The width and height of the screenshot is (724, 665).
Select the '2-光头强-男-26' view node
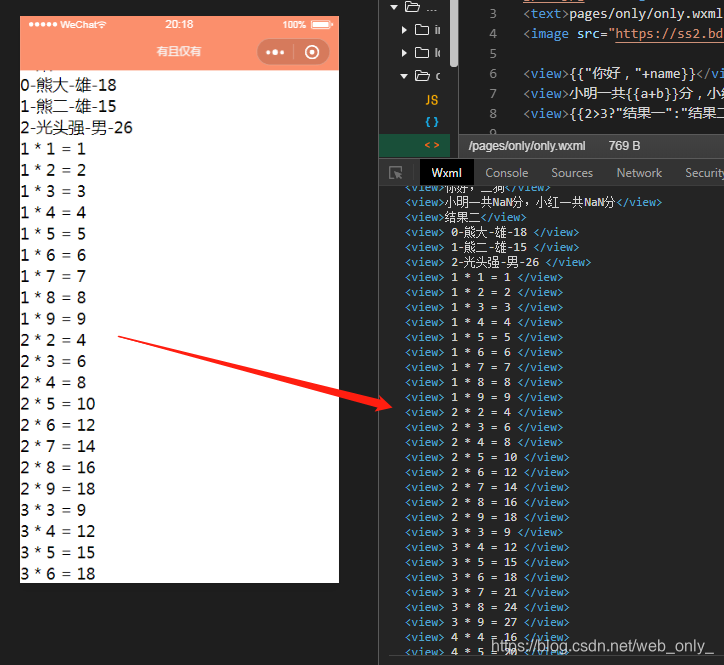(x=498, y=262)
